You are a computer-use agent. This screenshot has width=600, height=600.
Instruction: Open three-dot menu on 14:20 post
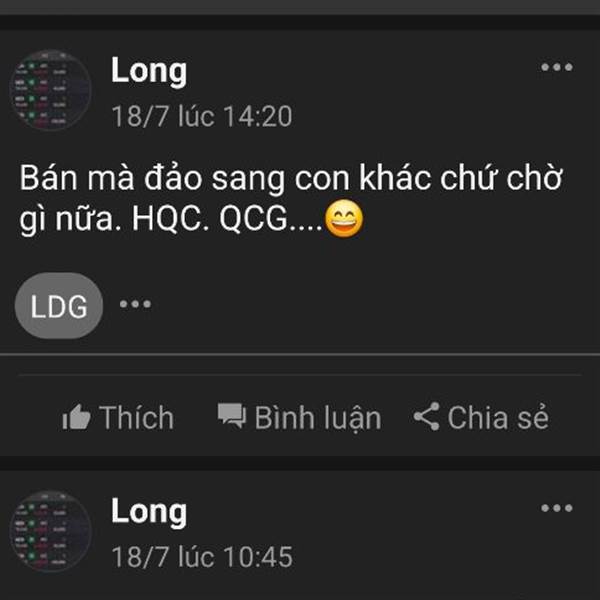click(557, 67)
